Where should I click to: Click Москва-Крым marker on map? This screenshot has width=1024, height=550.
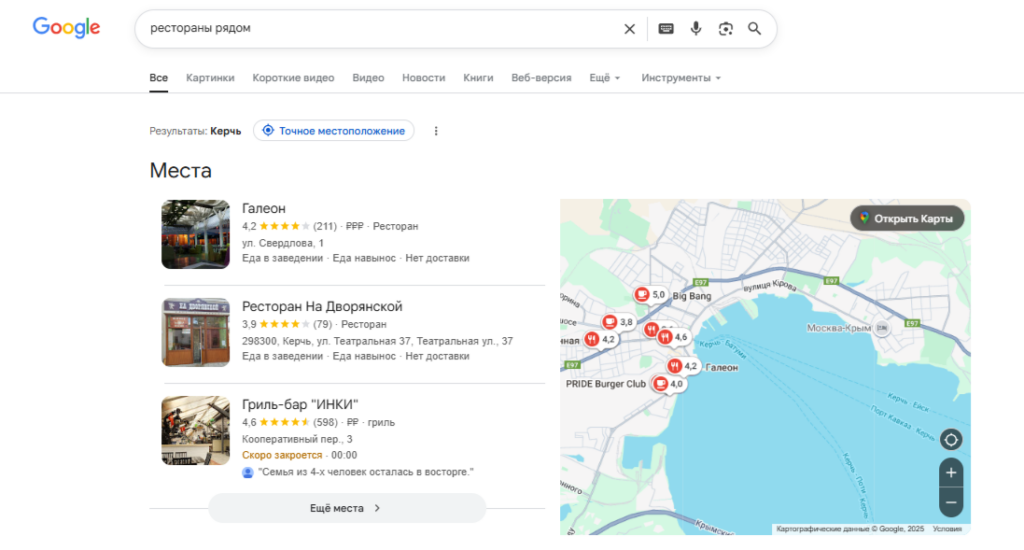pyautogui.click(x=882, y=328)
